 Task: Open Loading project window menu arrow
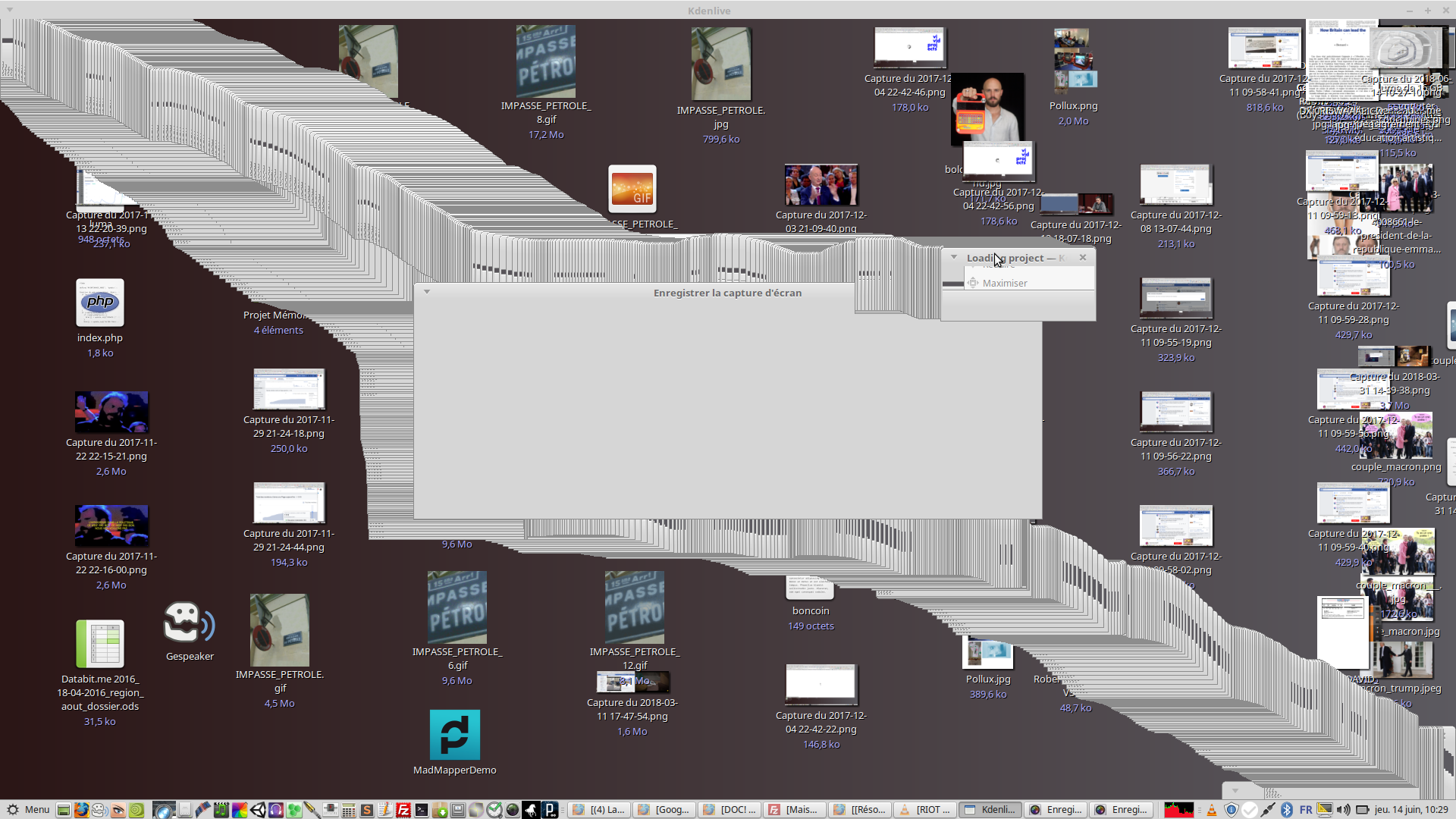(954, 257)
